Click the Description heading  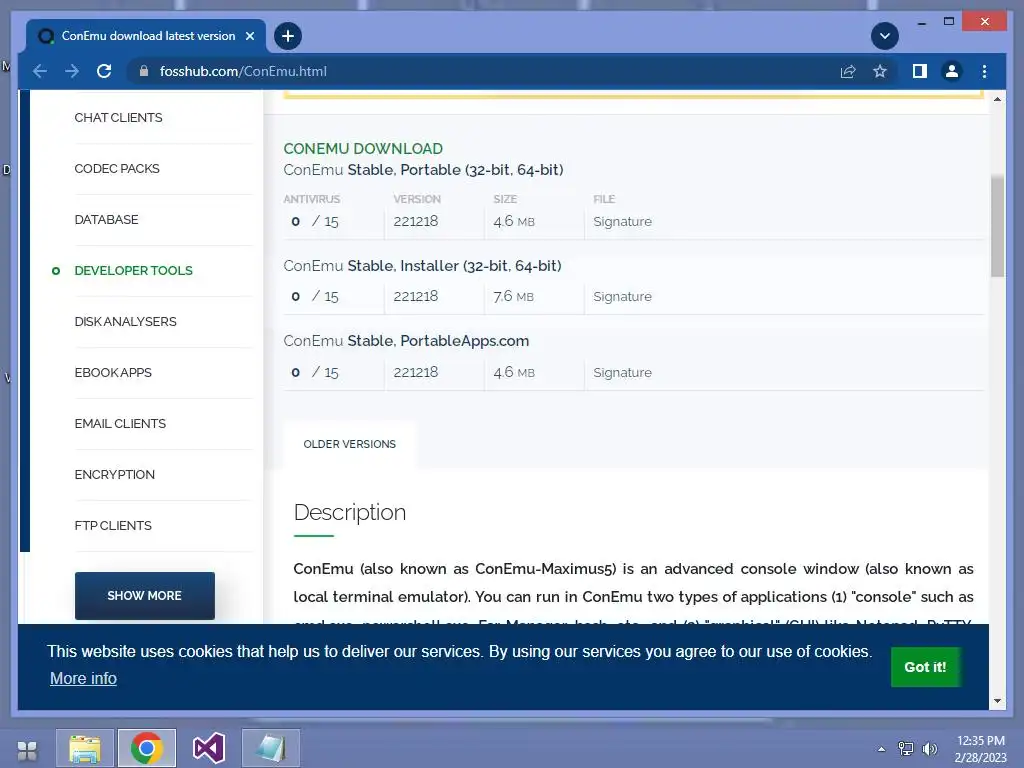349,513
